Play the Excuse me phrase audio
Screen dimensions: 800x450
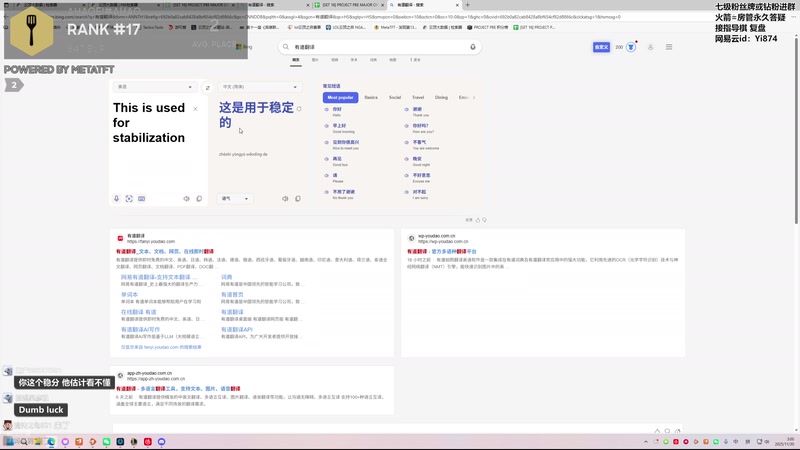[x=407, y=176]
